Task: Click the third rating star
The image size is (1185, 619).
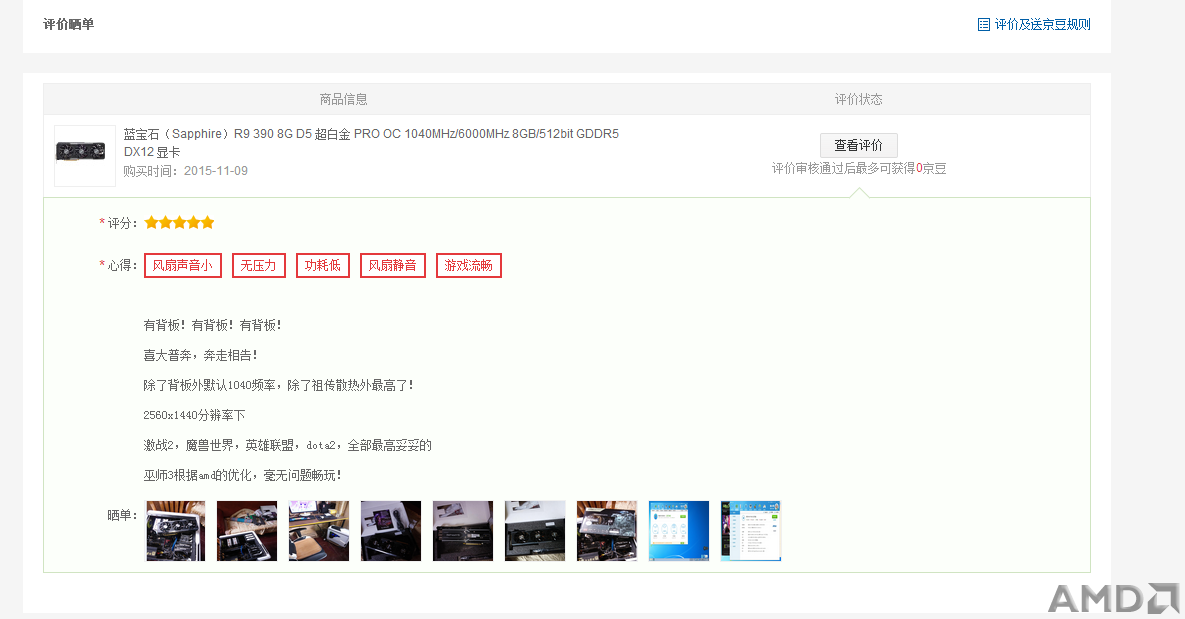Action: tap(179, 222)
